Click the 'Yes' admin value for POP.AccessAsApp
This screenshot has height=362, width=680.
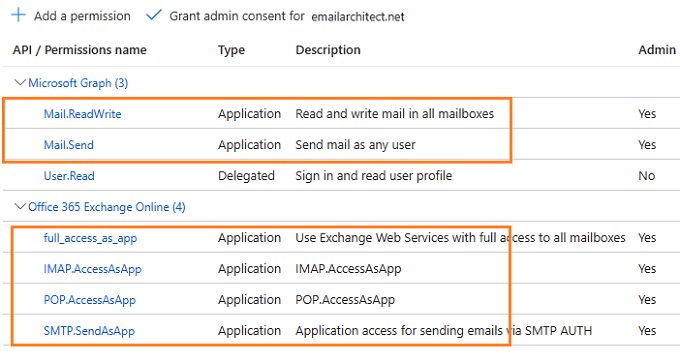pos(647,300)
